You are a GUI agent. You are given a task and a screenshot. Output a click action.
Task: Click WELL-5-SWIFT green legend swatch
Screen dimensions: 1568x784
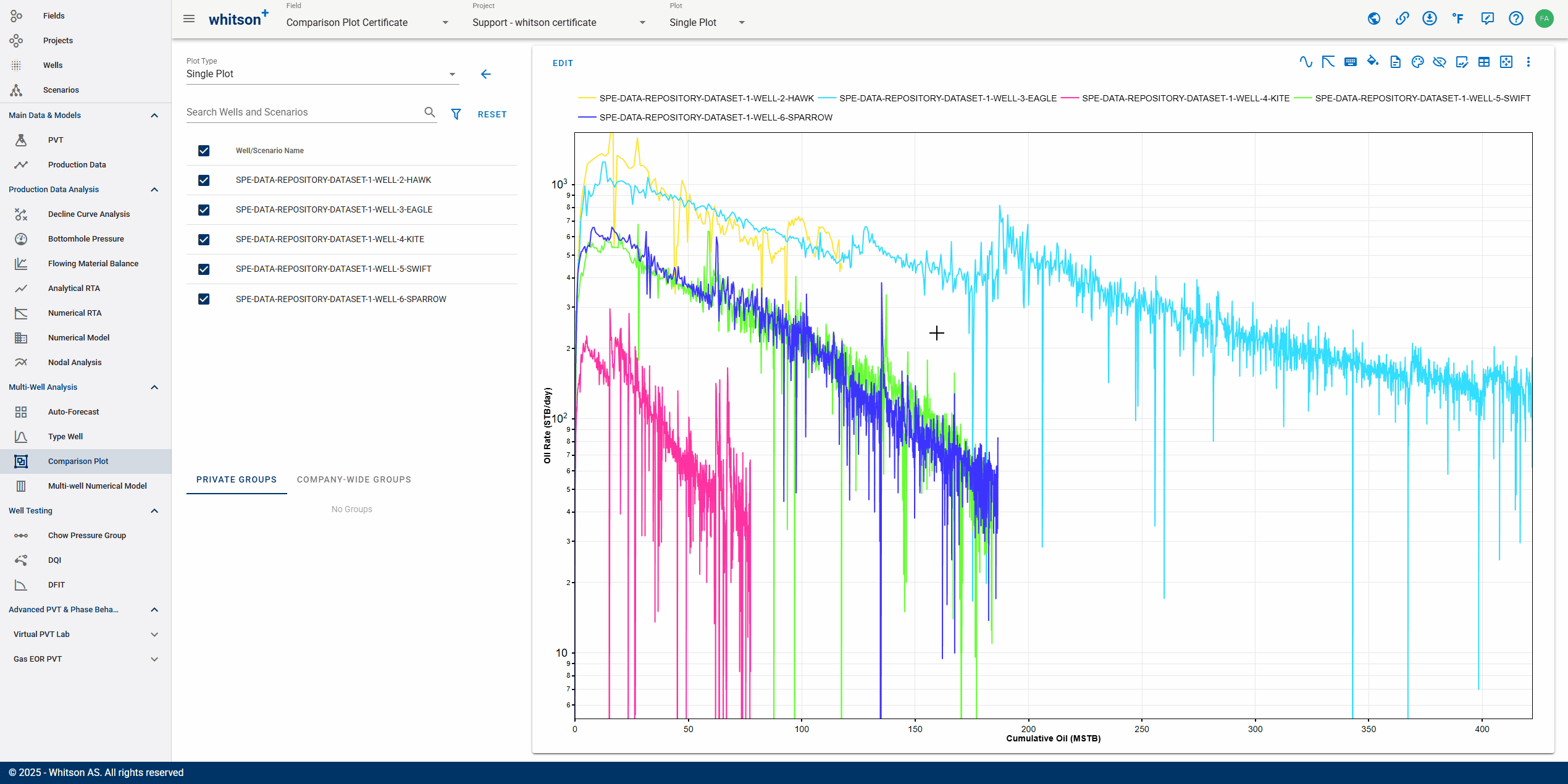click(x=1303, y=98)
